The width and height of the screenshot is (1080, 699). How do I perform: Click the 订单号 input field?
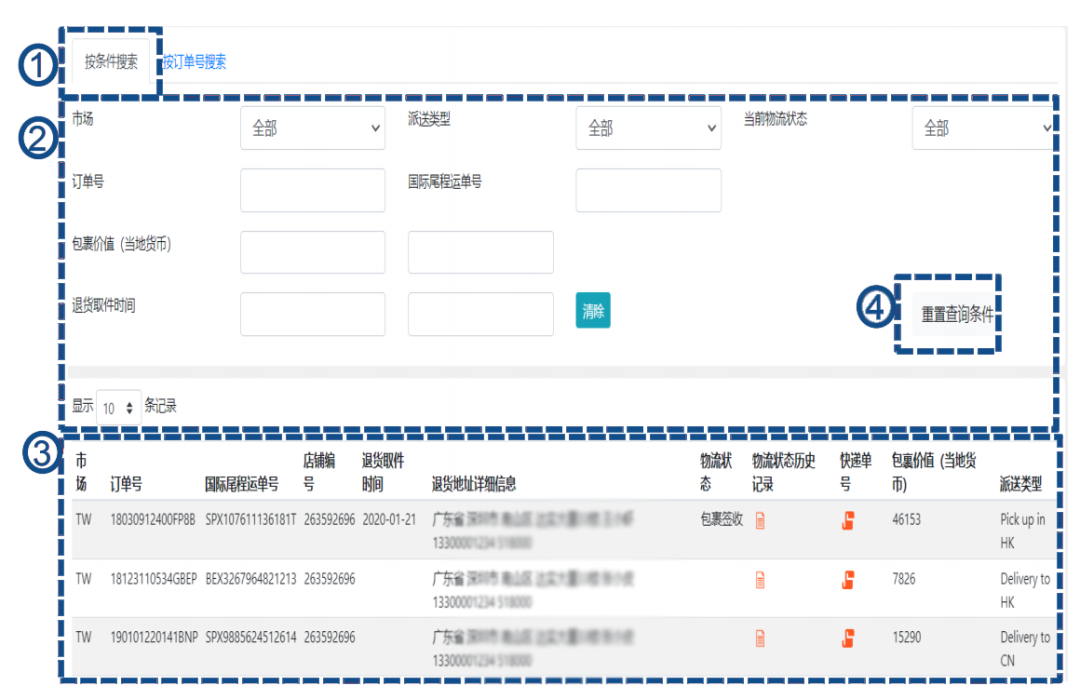[312, 190]
